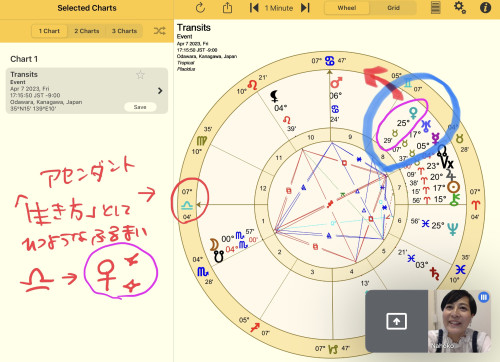Switch to Wheel view
500x362 pixels.
347,8
